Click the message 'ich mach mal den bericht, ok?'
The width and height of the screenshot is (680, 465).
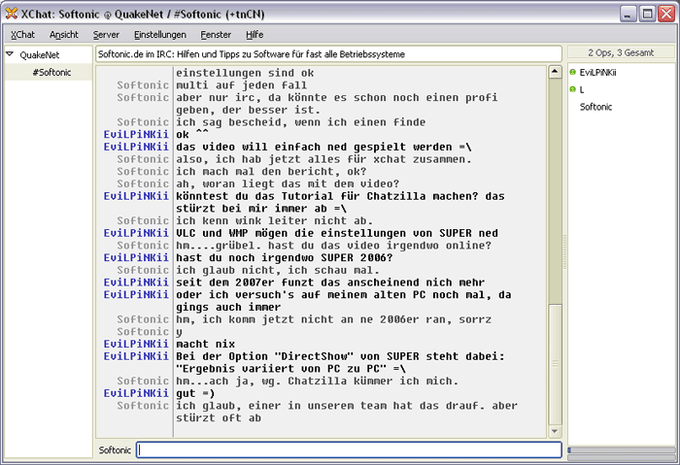click(x=271, y=172)
